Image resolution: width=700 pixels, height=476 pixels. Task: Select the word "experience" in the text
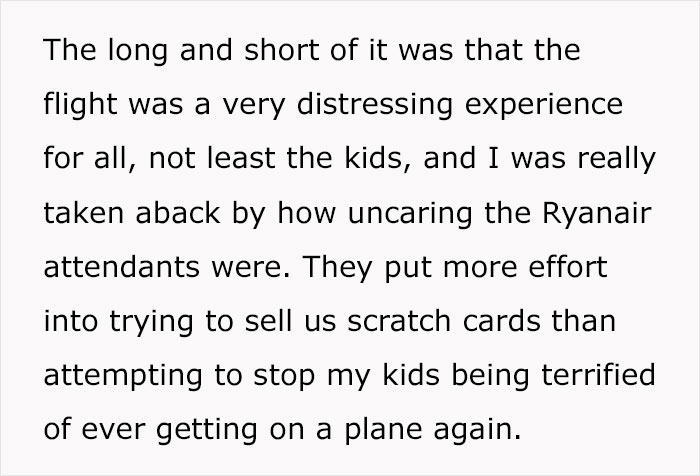pyautogui.click(x=544, y=106)
